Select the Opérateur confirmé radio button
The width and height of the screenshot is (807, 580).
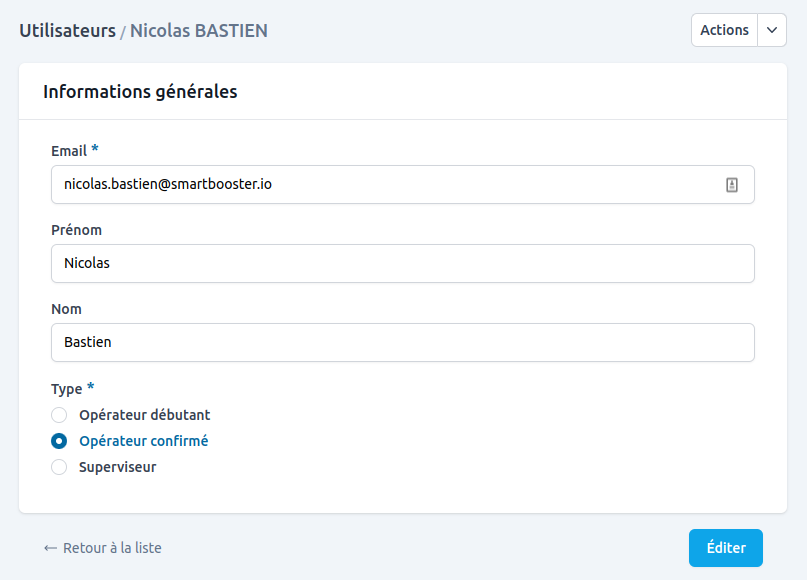pyautogui.click(x=59, y=441)
